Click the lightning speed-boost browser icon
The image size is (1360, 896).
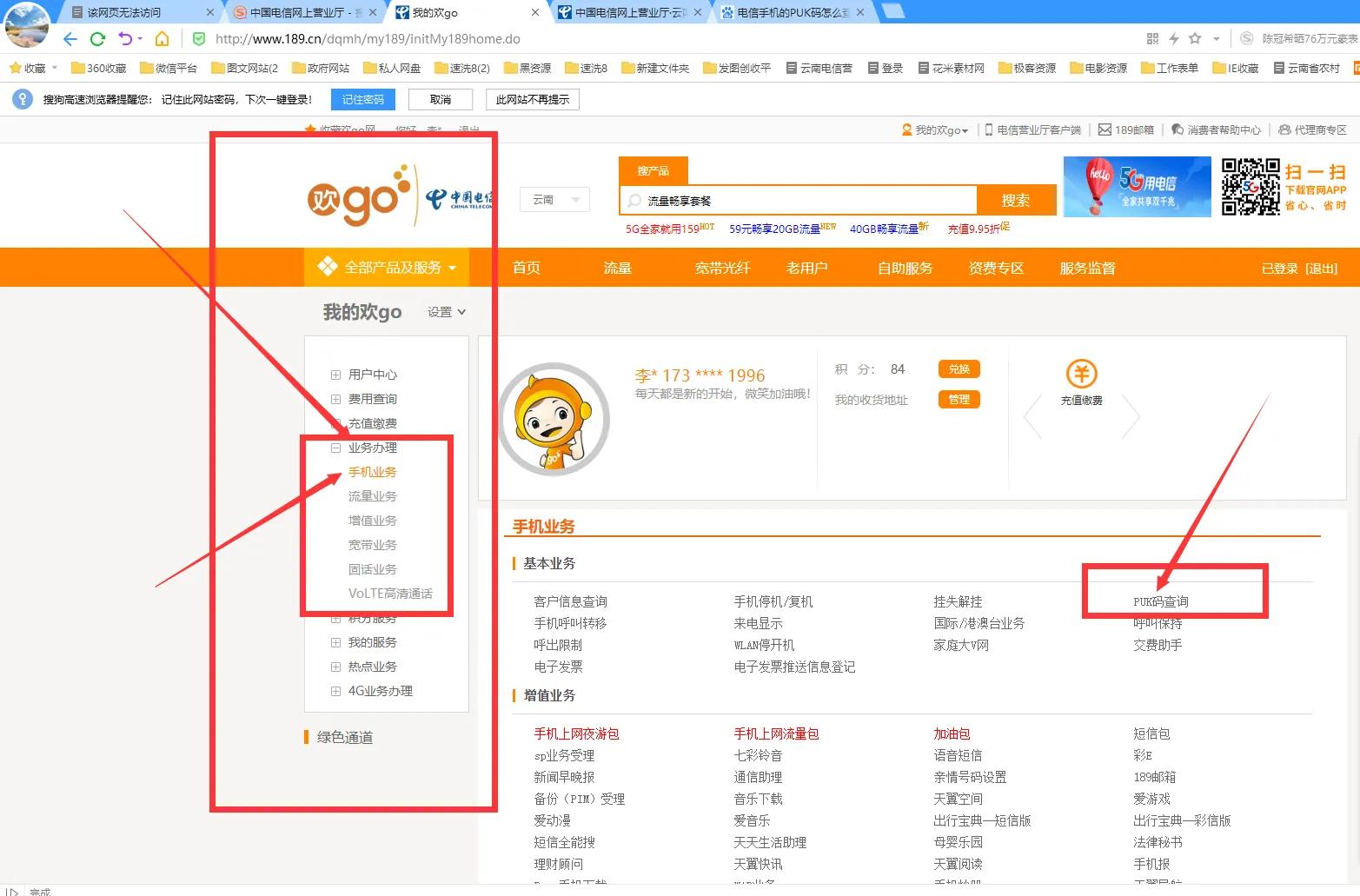[1173, 38]
